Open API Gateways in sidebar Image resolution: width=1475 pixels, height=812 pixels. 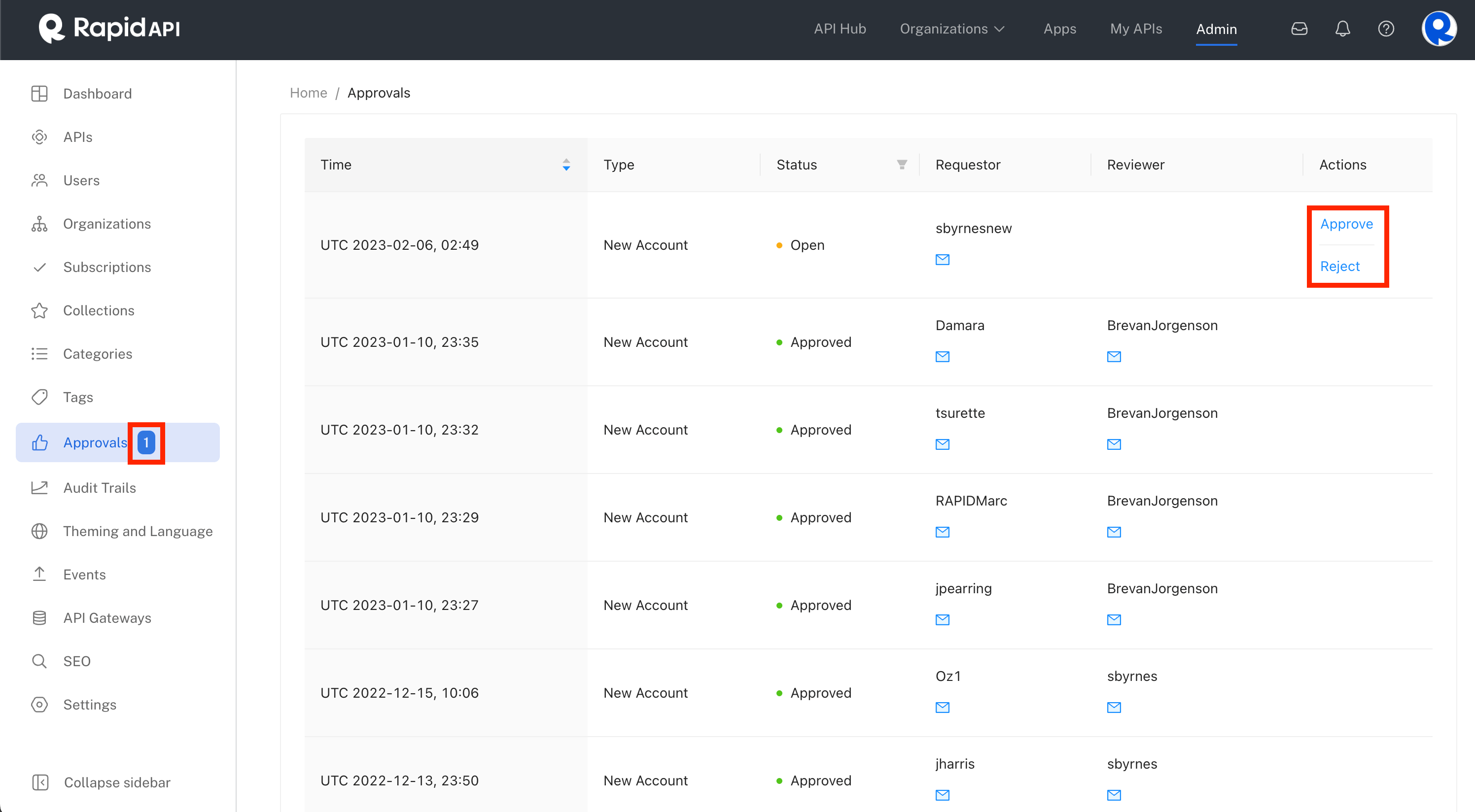tap(106, 618)
